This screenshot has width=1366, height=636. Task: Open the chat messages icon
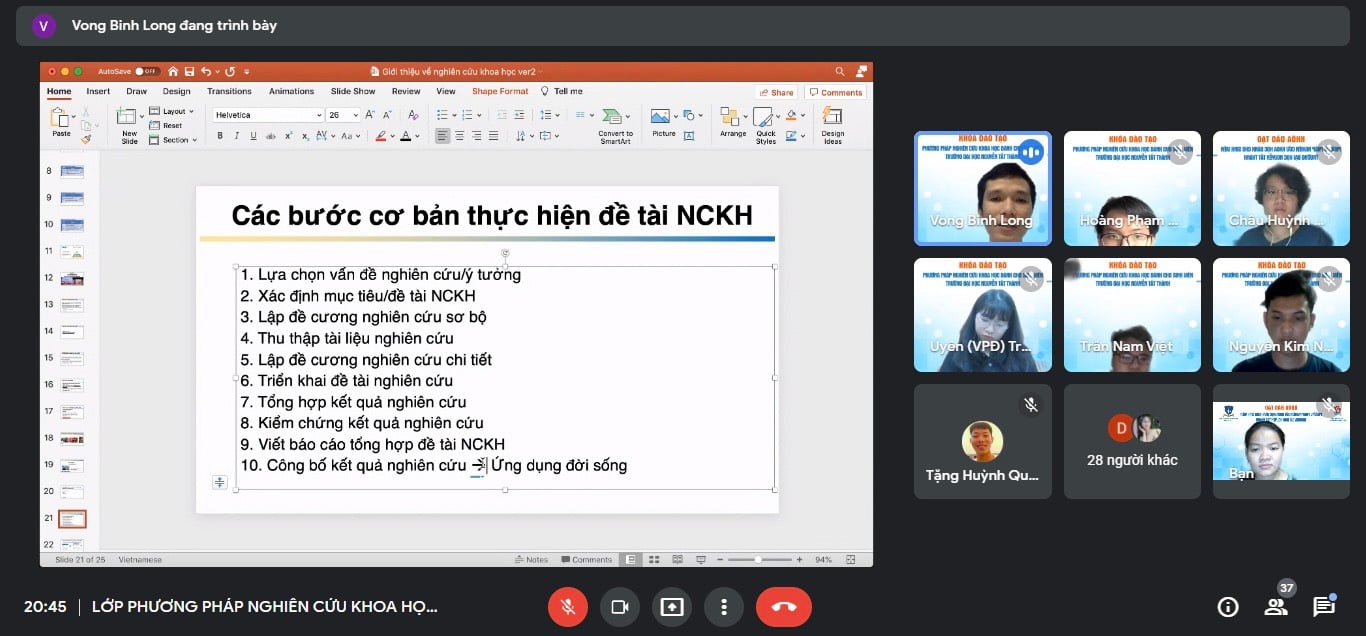click(1324, 607)
